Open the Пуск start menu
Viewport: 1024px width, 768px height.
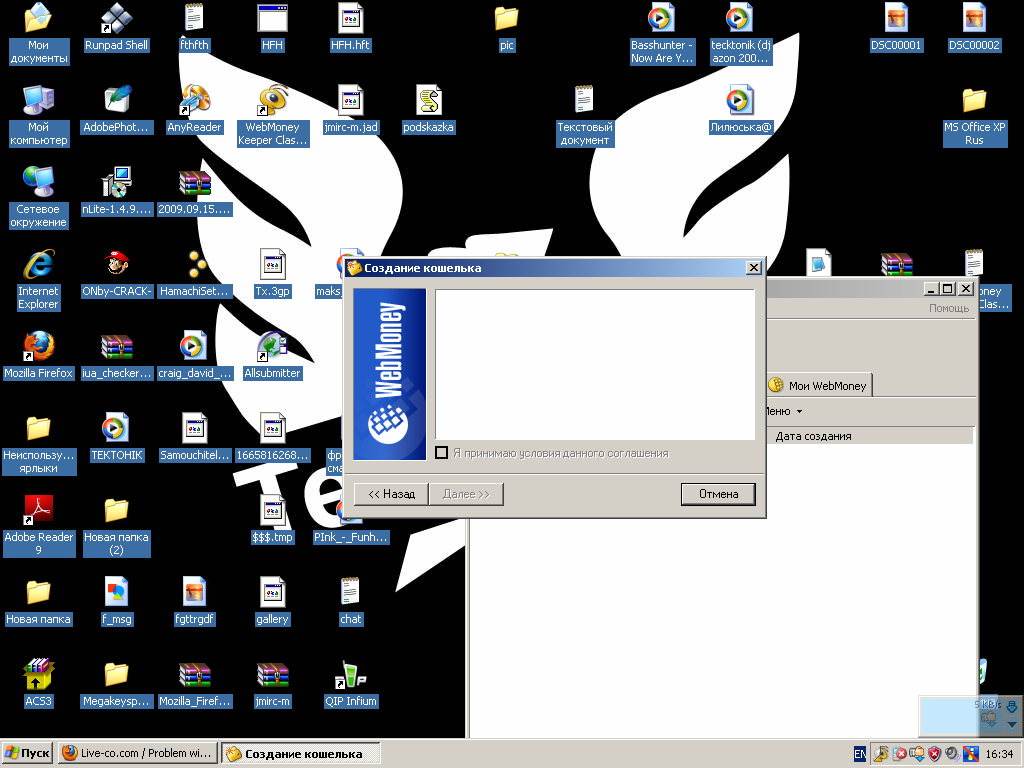28,753
